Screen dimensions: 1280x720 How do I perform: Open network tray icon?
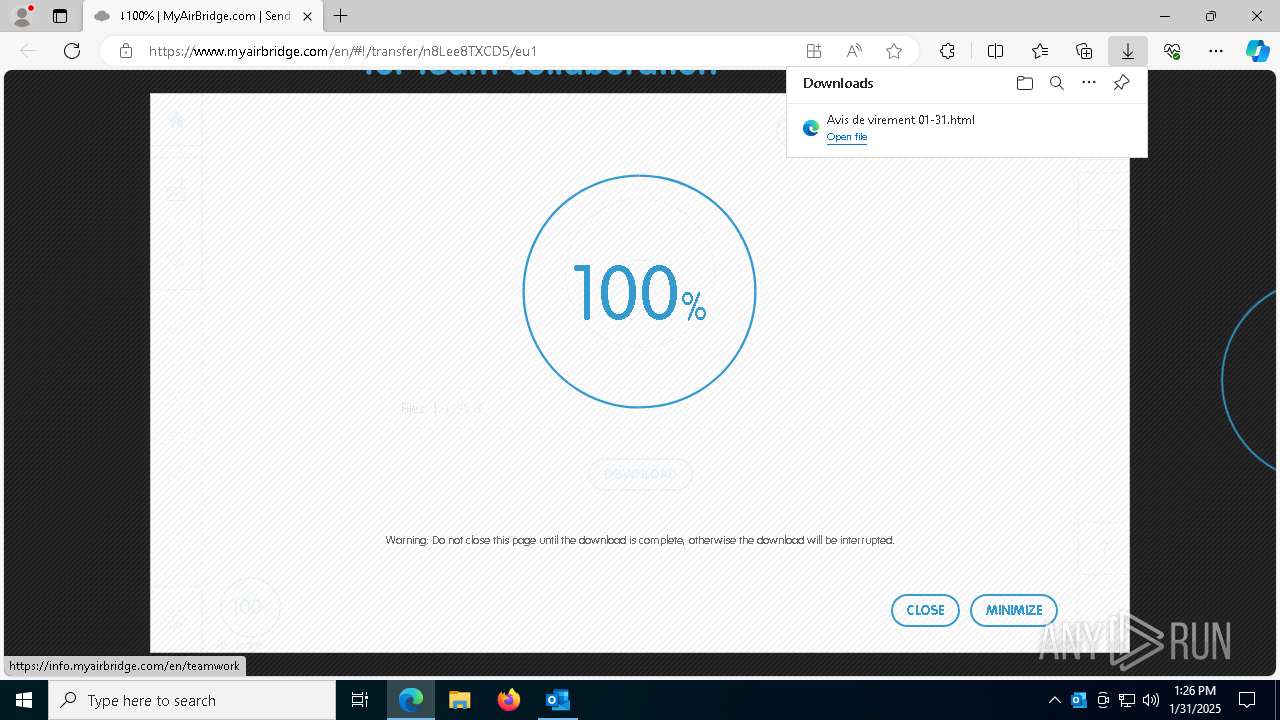pyautogui.click(x=1127, y=700)
